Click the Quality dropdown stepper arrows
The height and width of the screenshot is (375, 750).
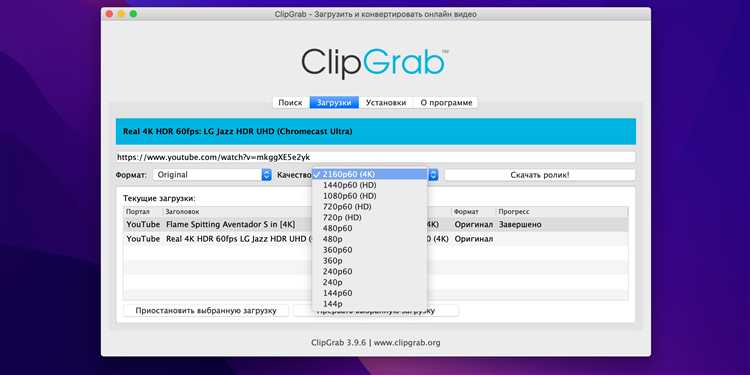click(x=433, y=175)
